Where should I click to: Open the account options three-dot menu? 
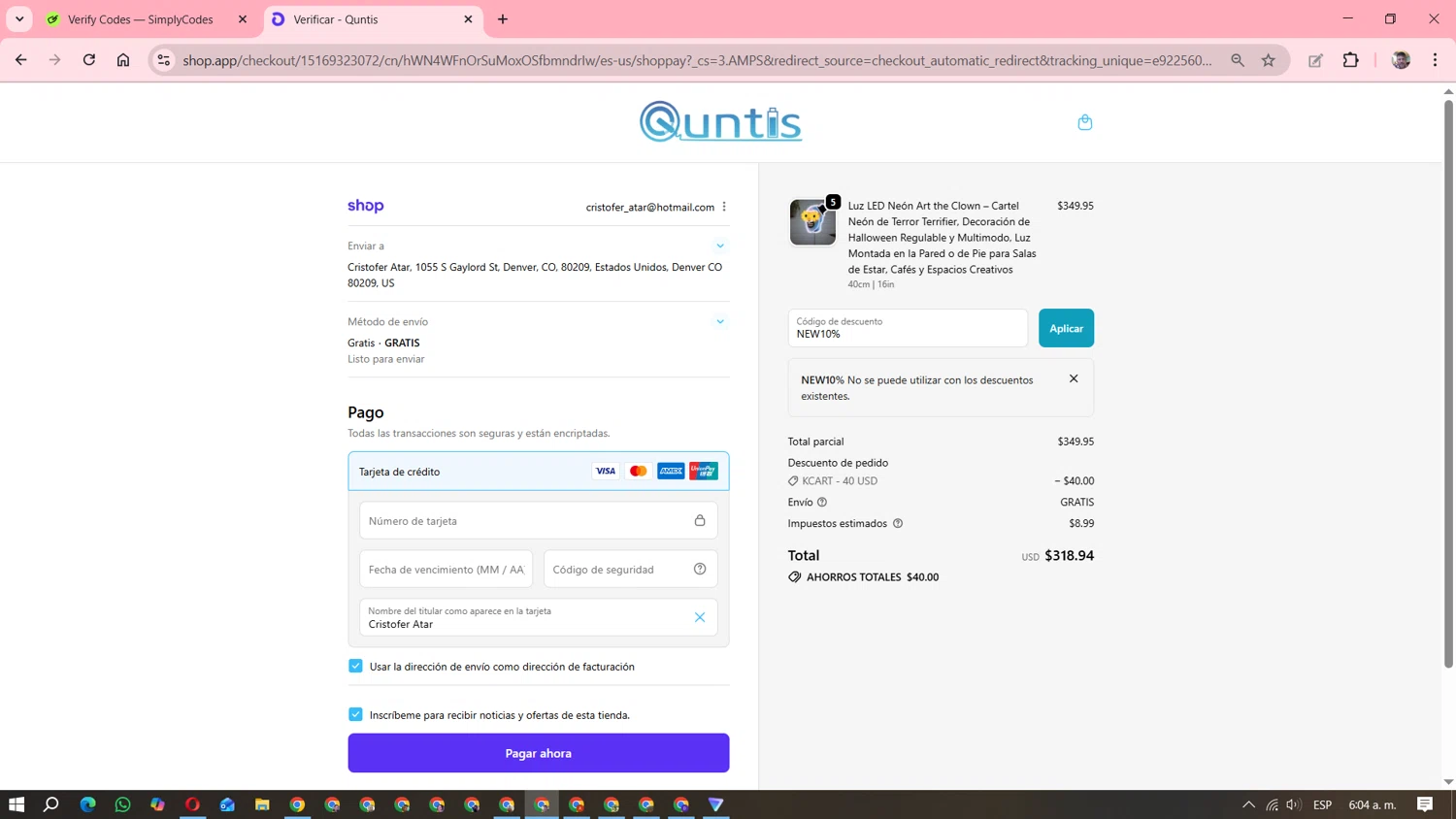click(724, 207)
